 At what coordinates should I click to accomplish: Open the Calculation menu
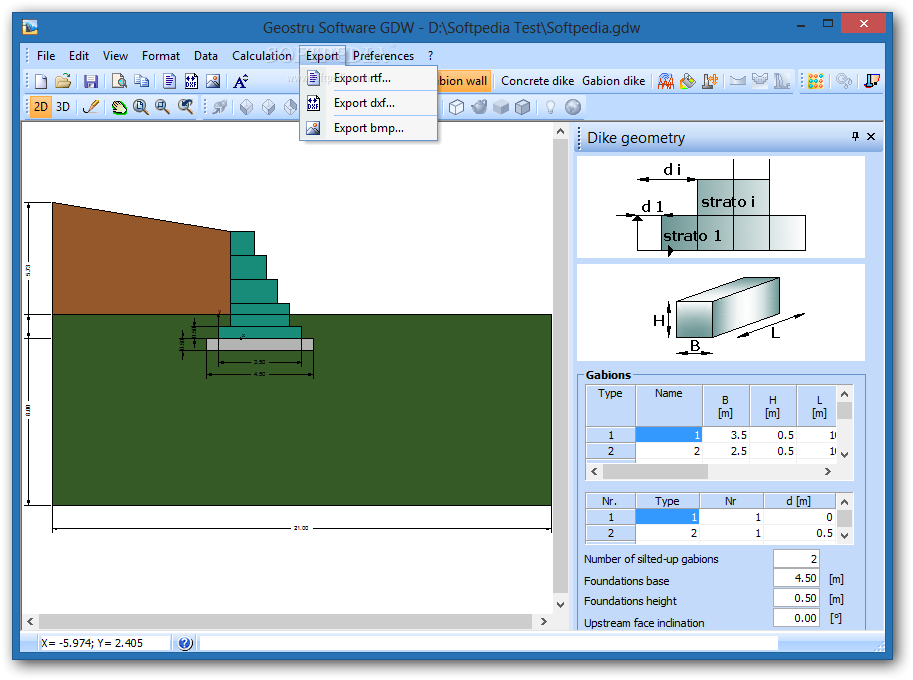pyautogui.click(x=261, y=56)
